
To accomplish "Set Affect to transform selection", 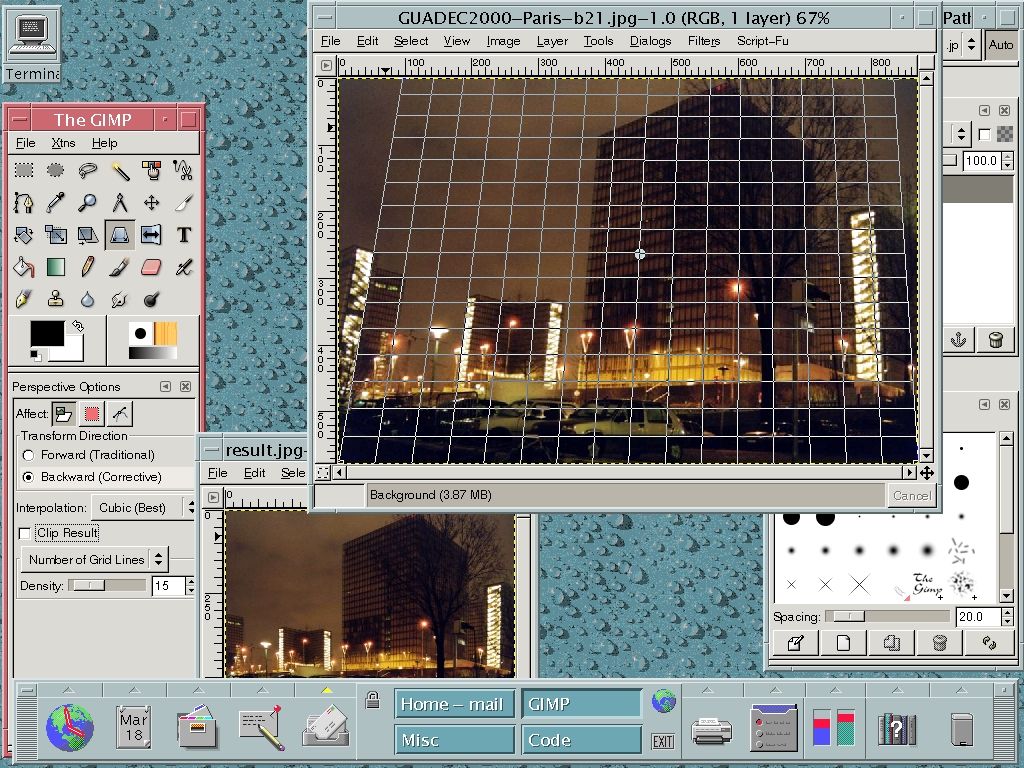I will click(x=92, y=413).
